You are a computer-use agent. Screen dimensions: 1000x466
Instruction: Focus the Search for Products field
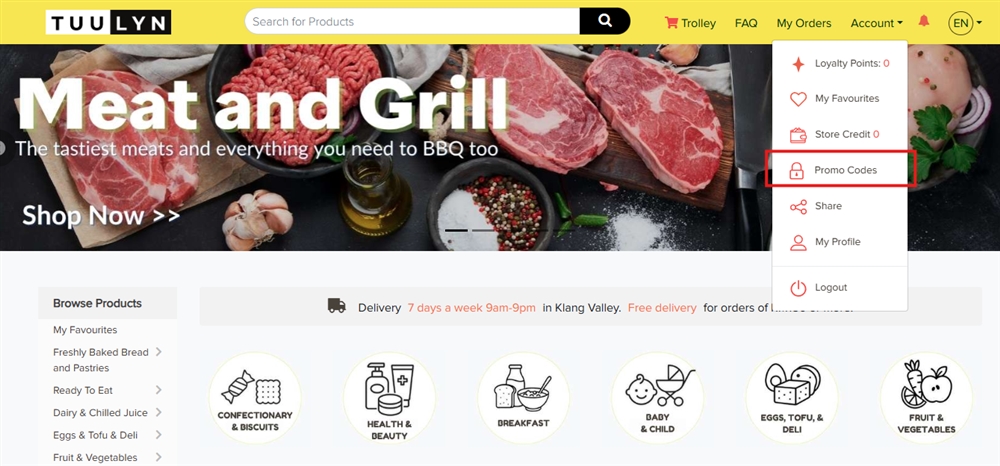[x=412, y=21]
